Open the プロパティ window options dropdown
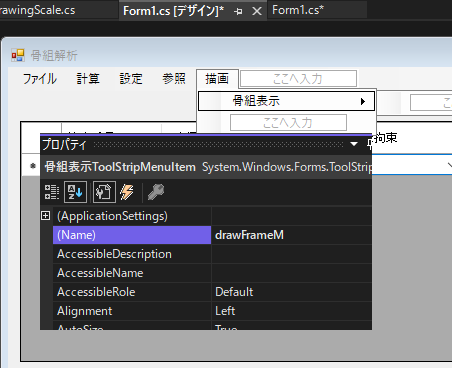Viewport: 452px width, 368px height. (354, 144)
